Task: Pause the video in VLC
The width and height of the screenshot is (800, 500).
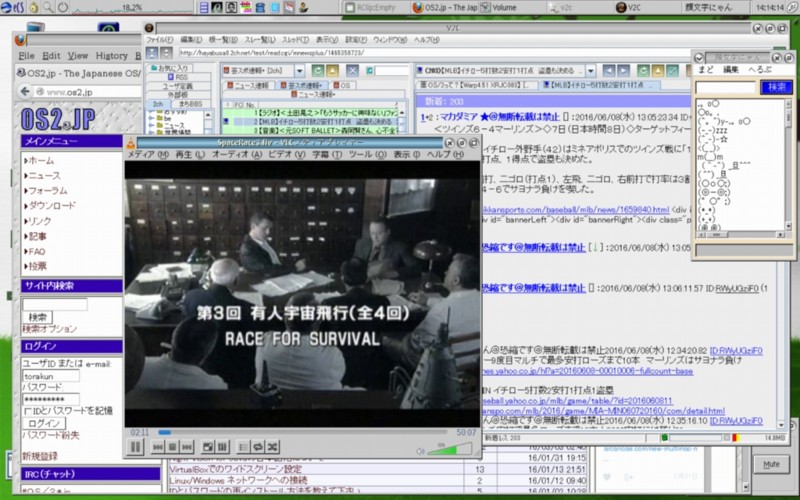Action: [x=135, y=447]
